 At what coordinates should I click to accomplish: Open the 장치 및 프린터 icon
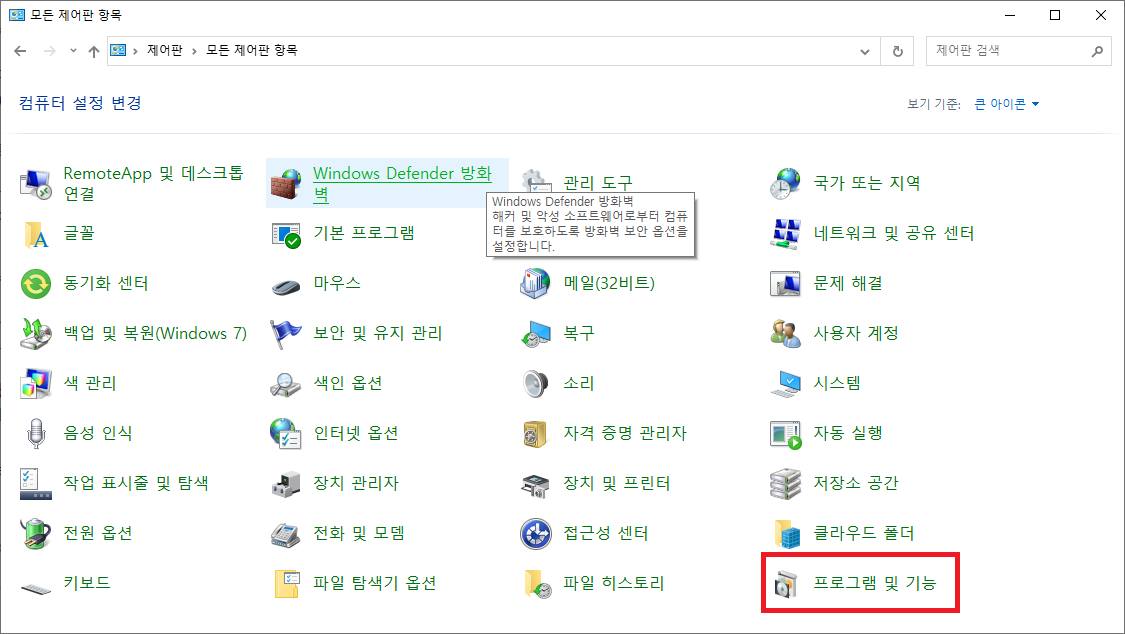pyautogui.click(x=535, y=484)
